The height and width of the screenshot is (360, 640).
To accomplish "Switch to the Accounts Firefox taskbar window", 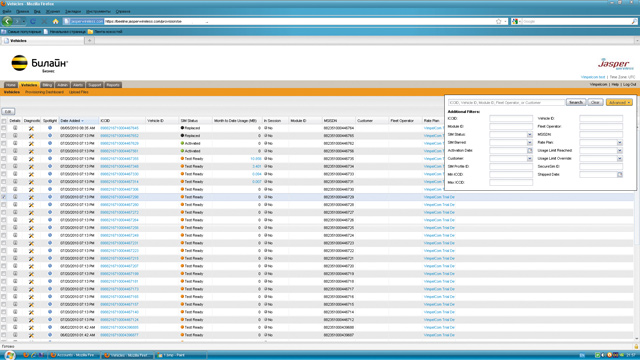I will tap(74, 355).
